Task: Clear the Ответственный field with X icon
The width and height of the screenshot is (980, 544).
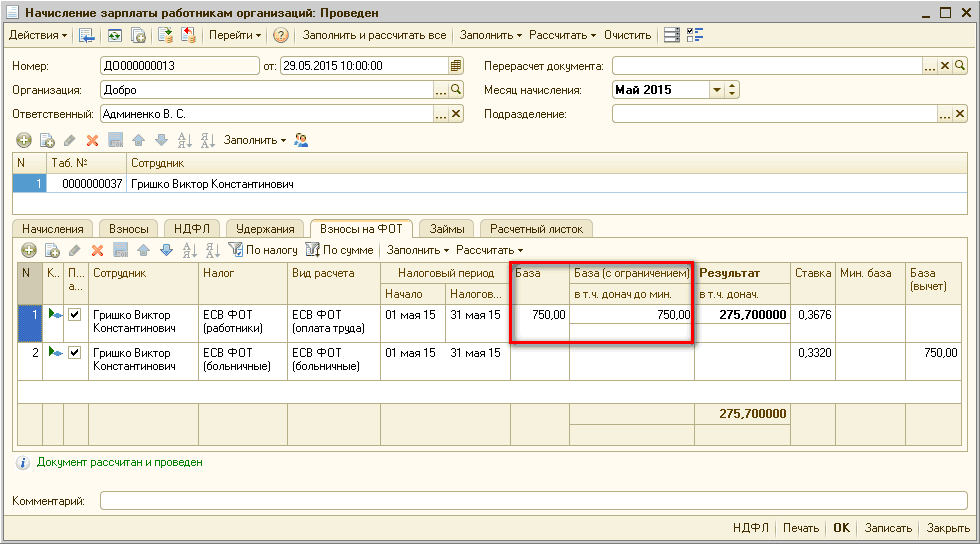Action: 456,114
